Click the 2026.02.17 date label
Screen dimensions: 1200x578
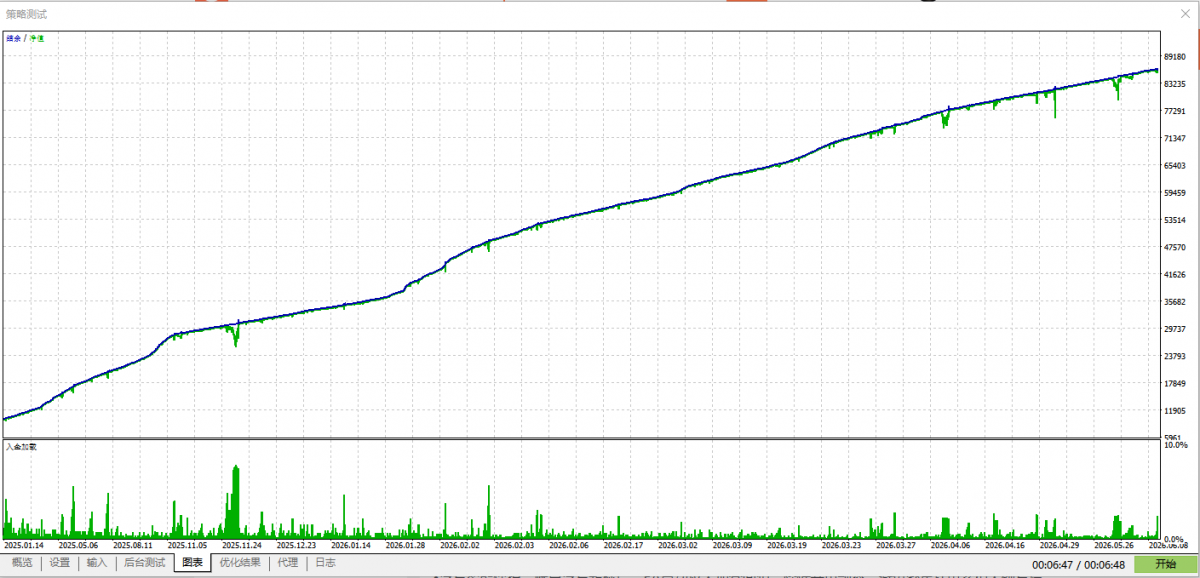(622, 546)
